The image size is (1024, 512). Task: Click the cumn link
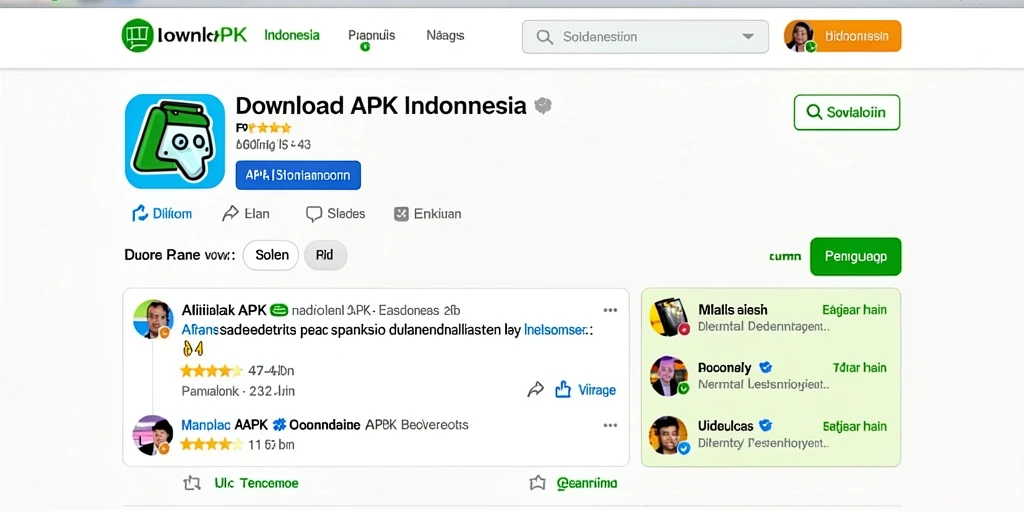click(785, 257)
